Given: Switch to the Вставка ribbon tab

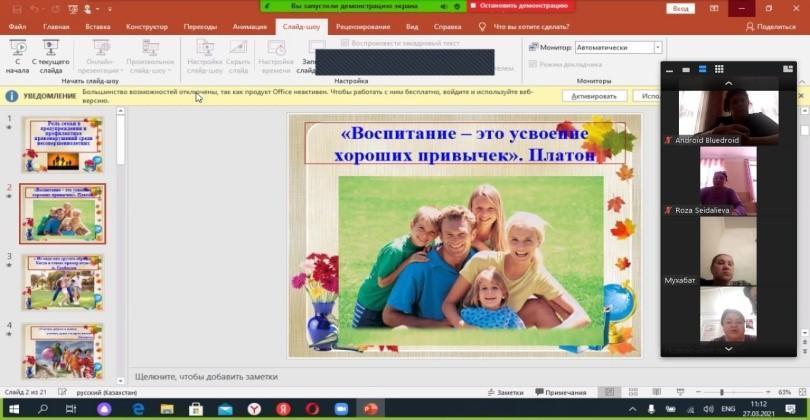Looking at the screenshot, I should (x=98, y=26).
